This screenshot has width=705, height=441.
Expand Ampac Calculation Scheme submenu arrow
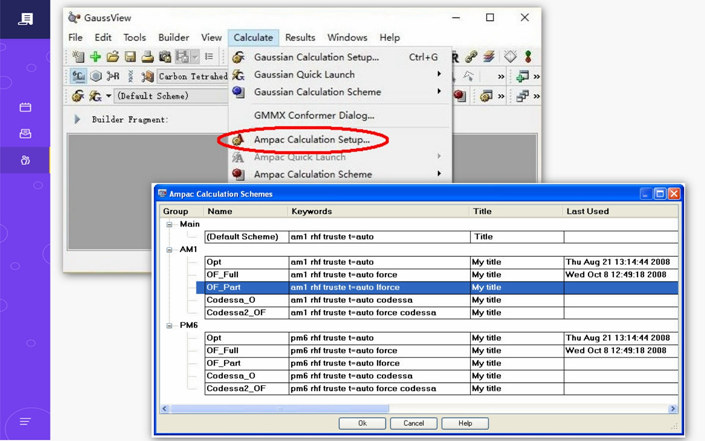point(439,174)
